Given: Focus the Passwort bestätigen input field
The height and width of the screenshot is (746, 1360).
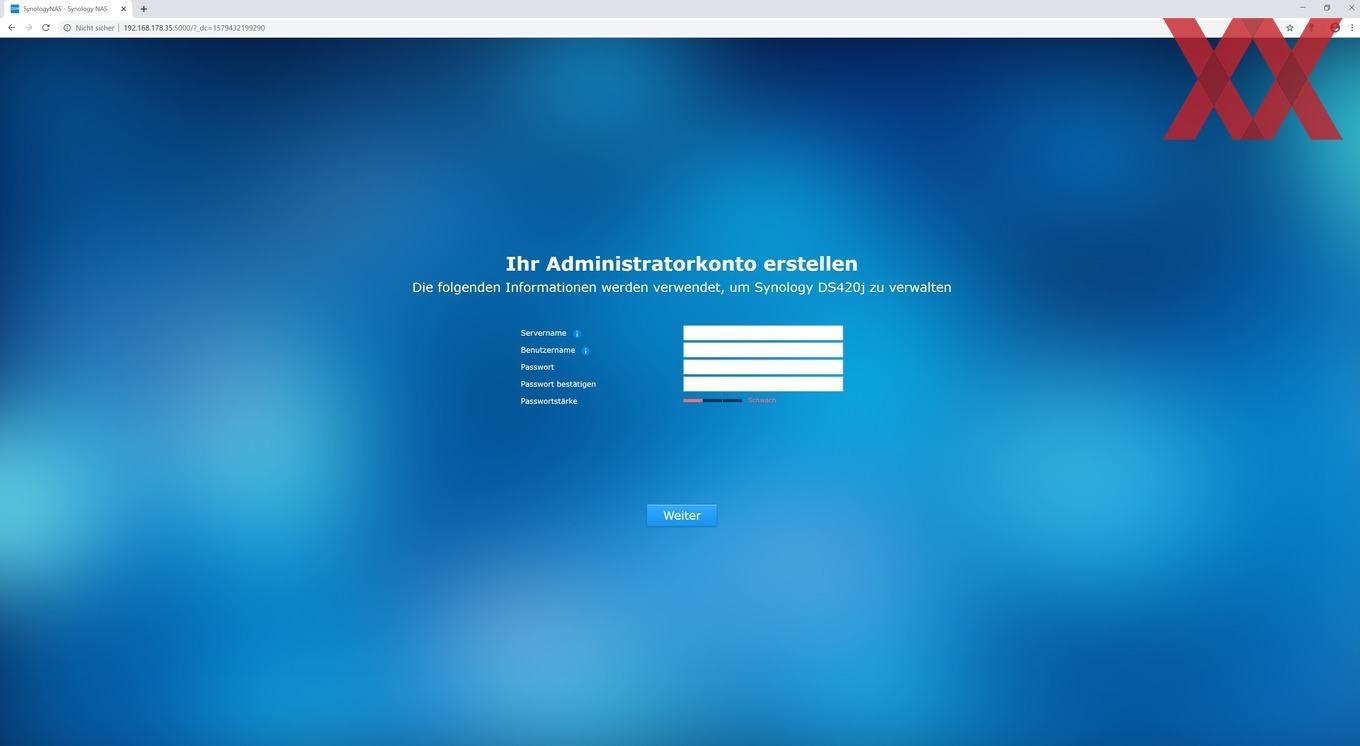Looking at the screenshot, I should click(763, 384).
